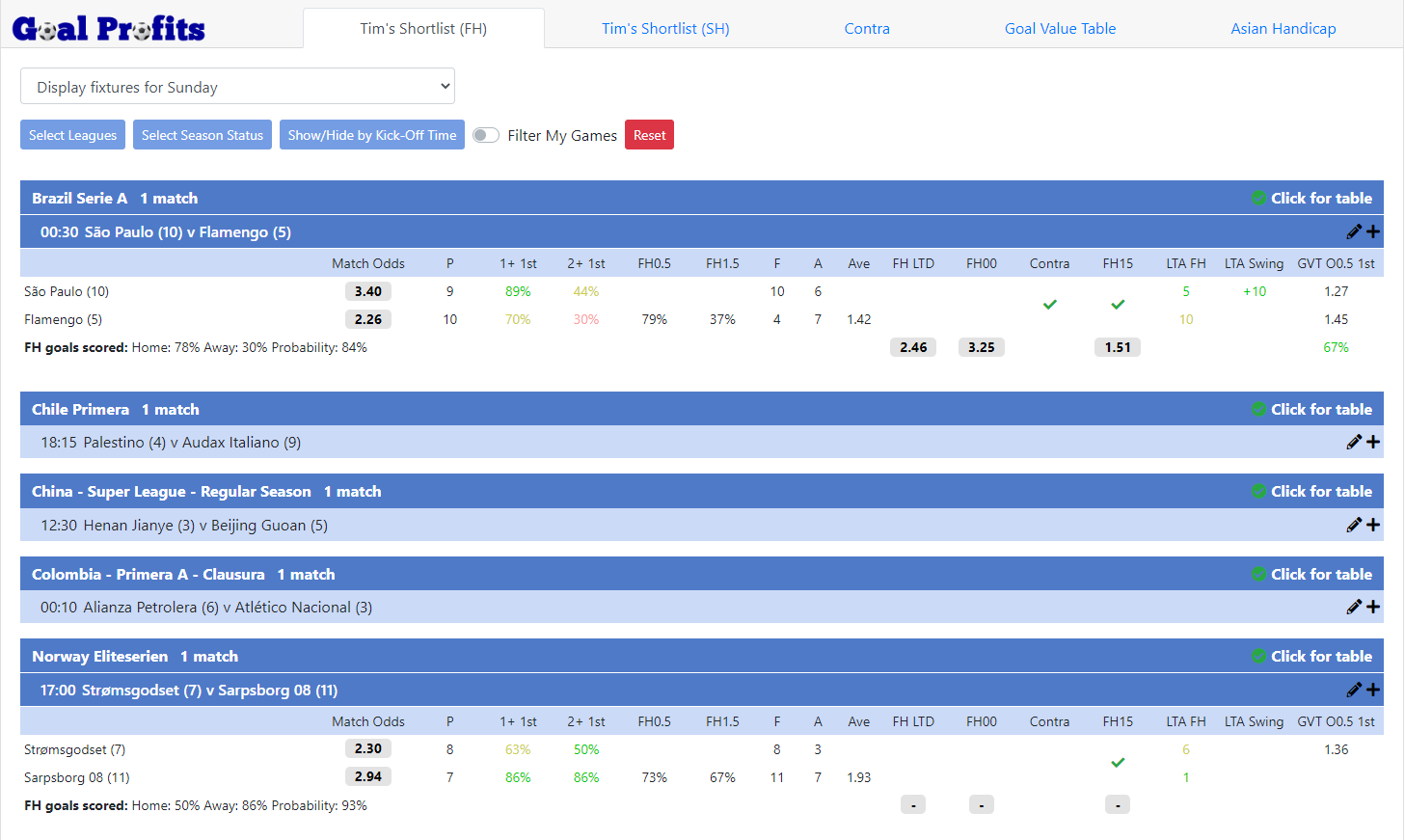Click the pencil icon for Palestino v Audax Italiano
This screenshot has width=1405, height=840.
point(1354,442)
